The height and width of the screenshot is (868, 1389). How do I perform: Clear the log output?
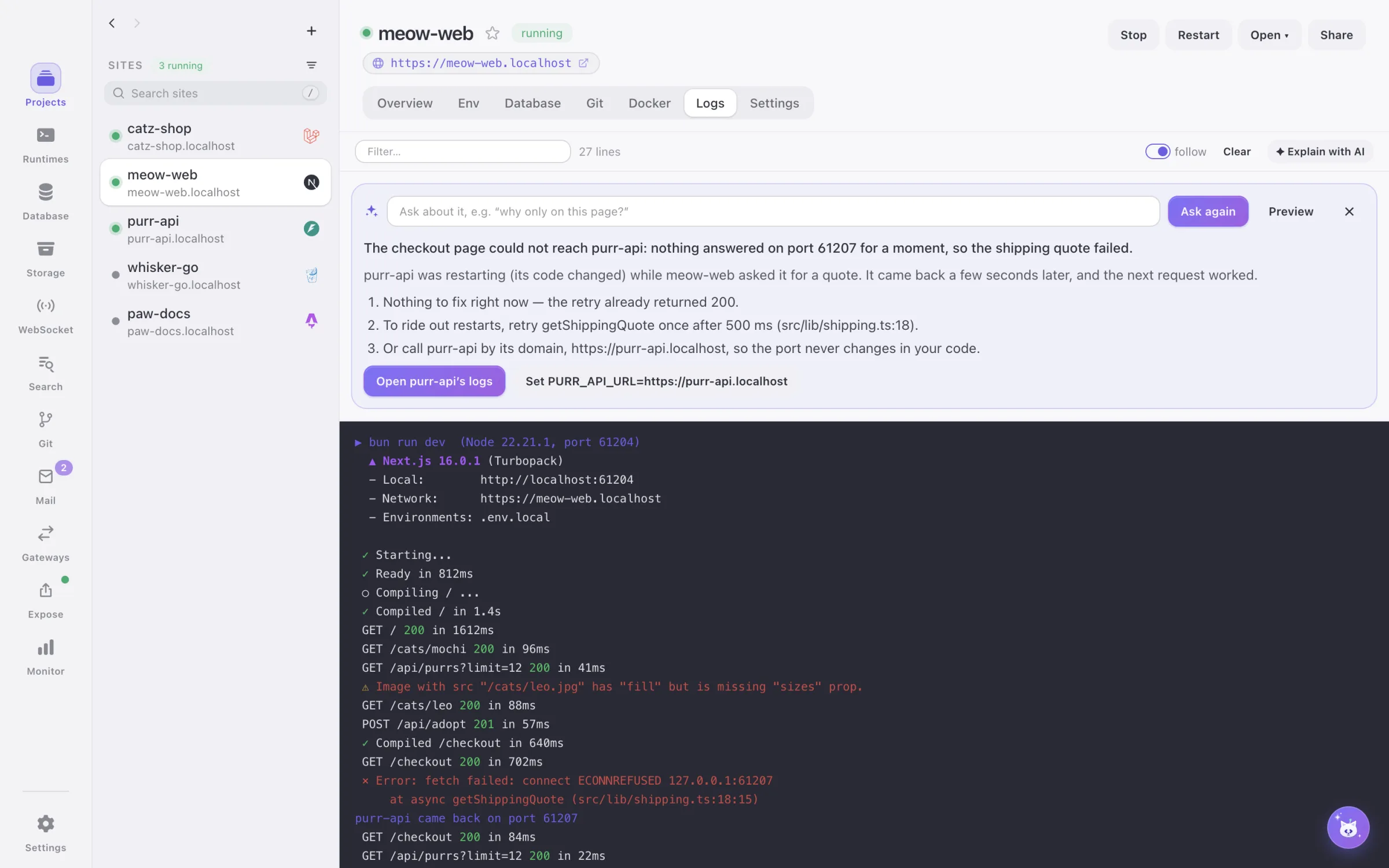coord(1237,152)
